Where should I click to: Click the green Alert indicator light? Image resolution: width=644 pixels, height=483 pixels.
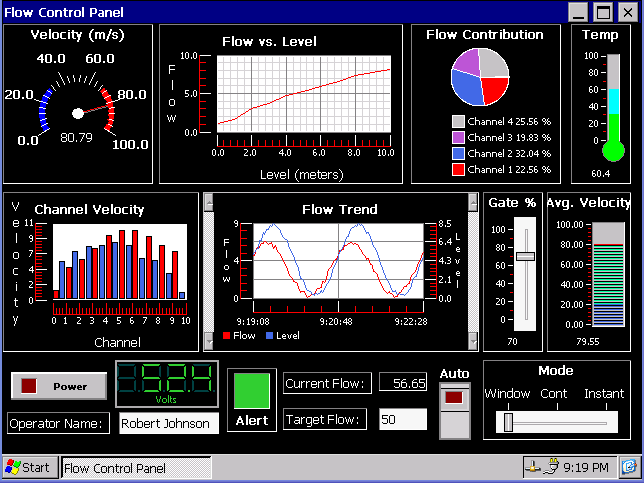click(251, 389)
